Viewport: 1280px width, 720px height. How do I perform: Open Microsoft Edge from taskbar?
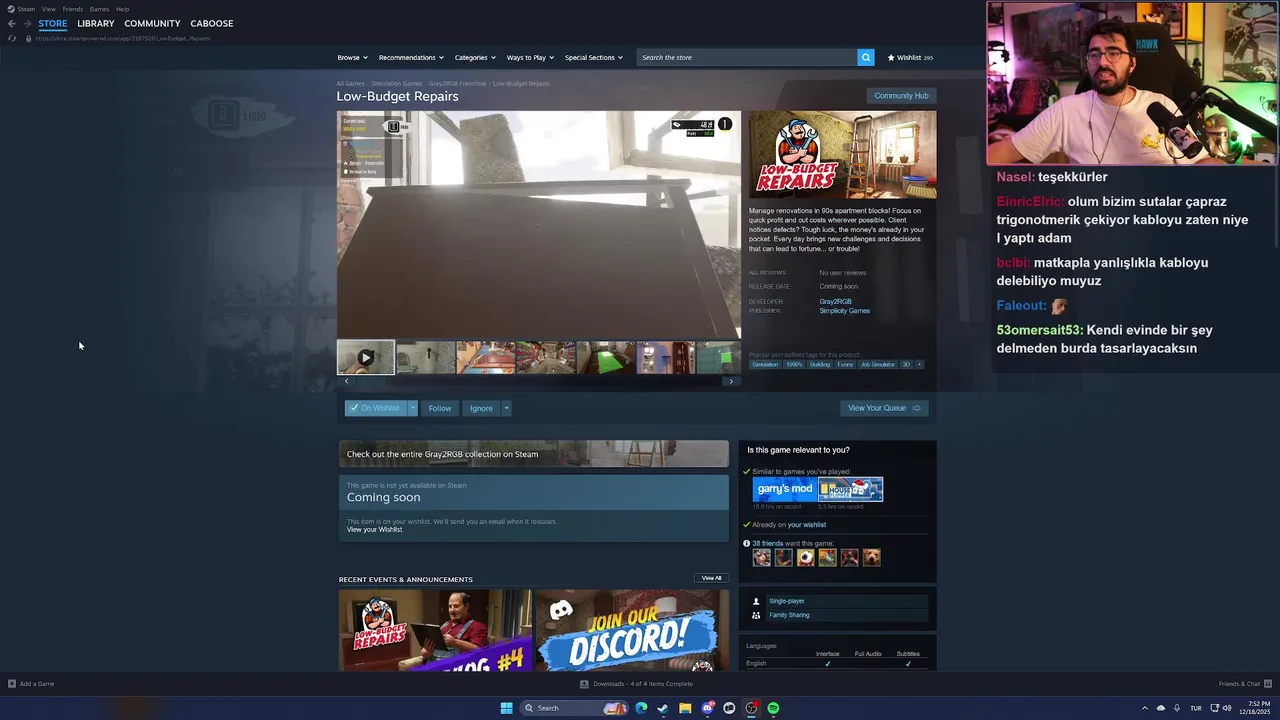click(641, 708)
